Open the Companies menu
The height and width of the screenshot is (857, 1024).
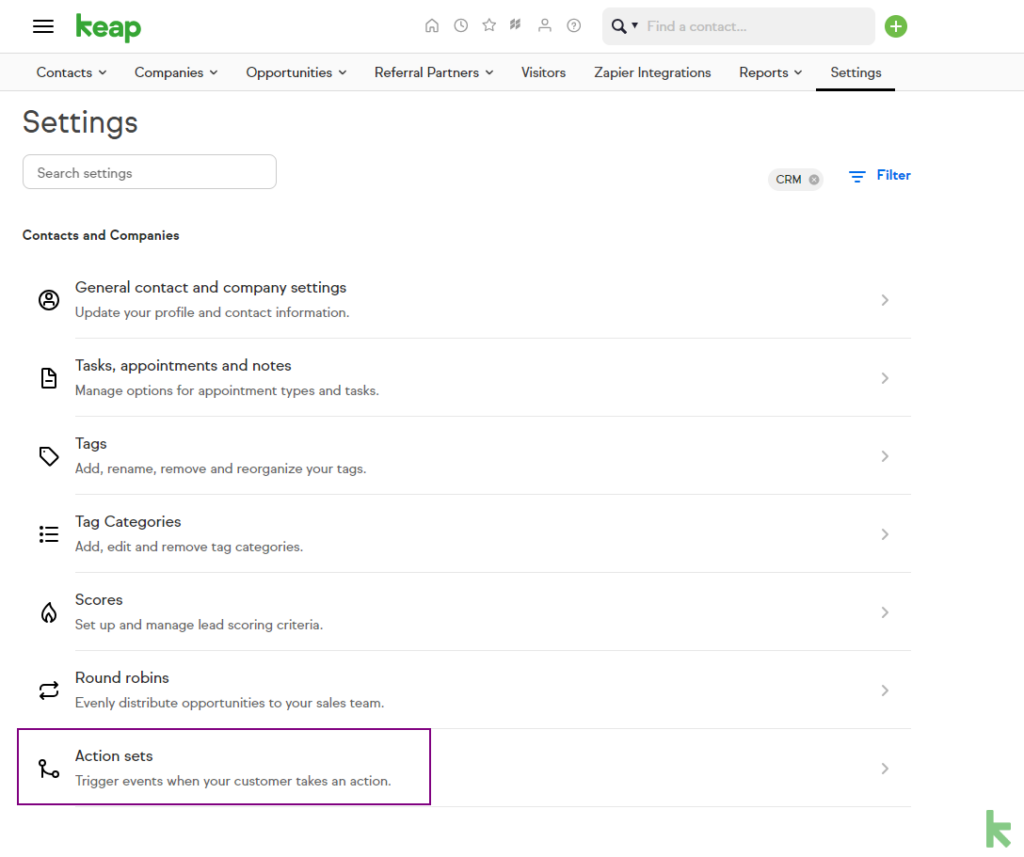(x=176, y=73)
